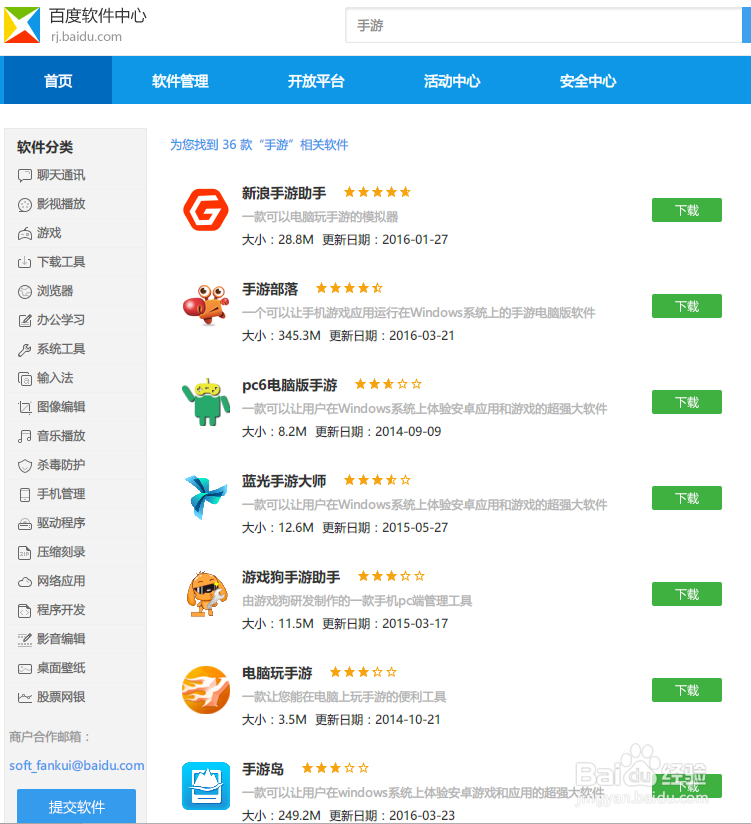Open the 手游岛 title link

263,769
